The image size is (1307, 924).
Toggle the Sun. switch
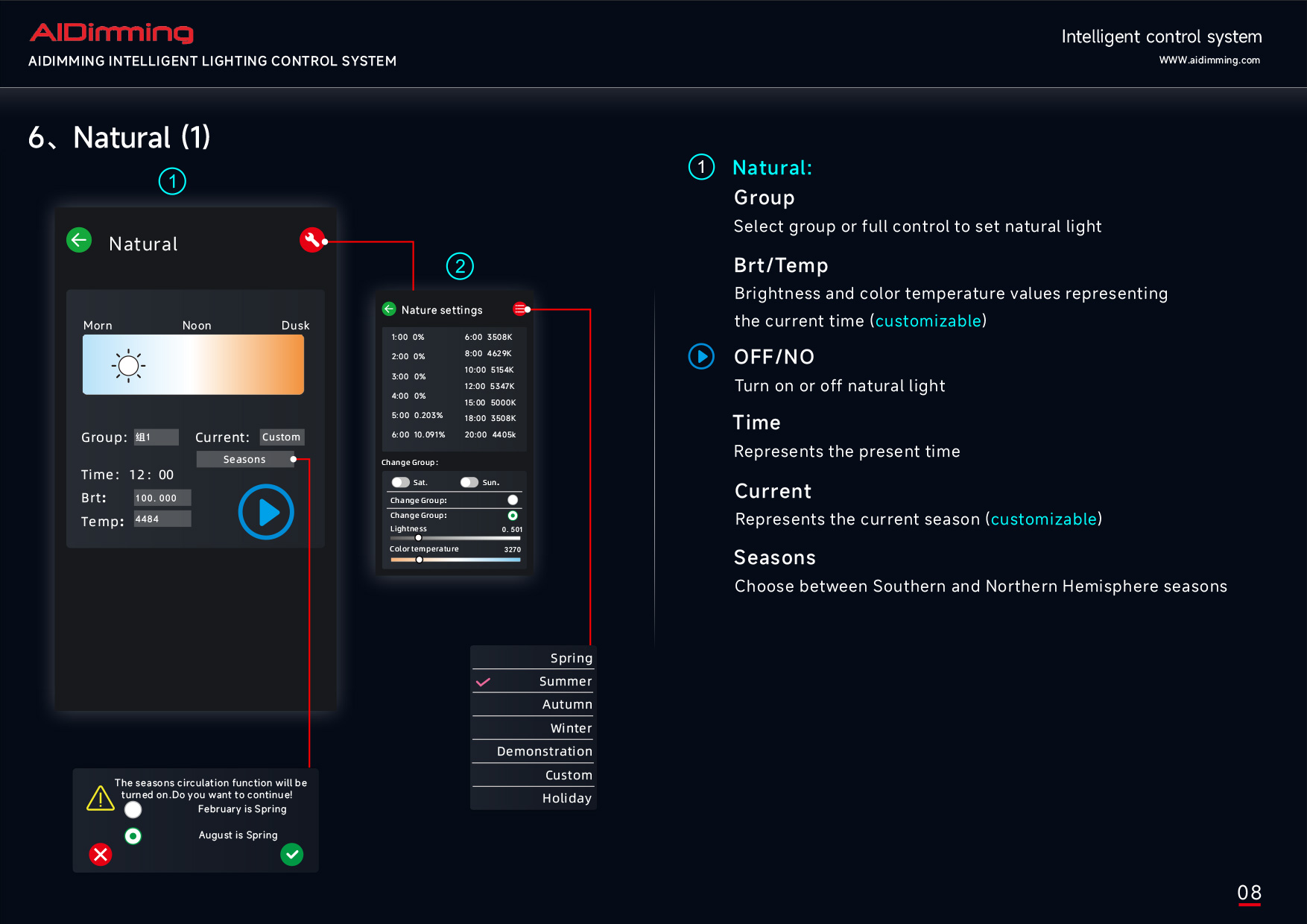click(469, 482)
